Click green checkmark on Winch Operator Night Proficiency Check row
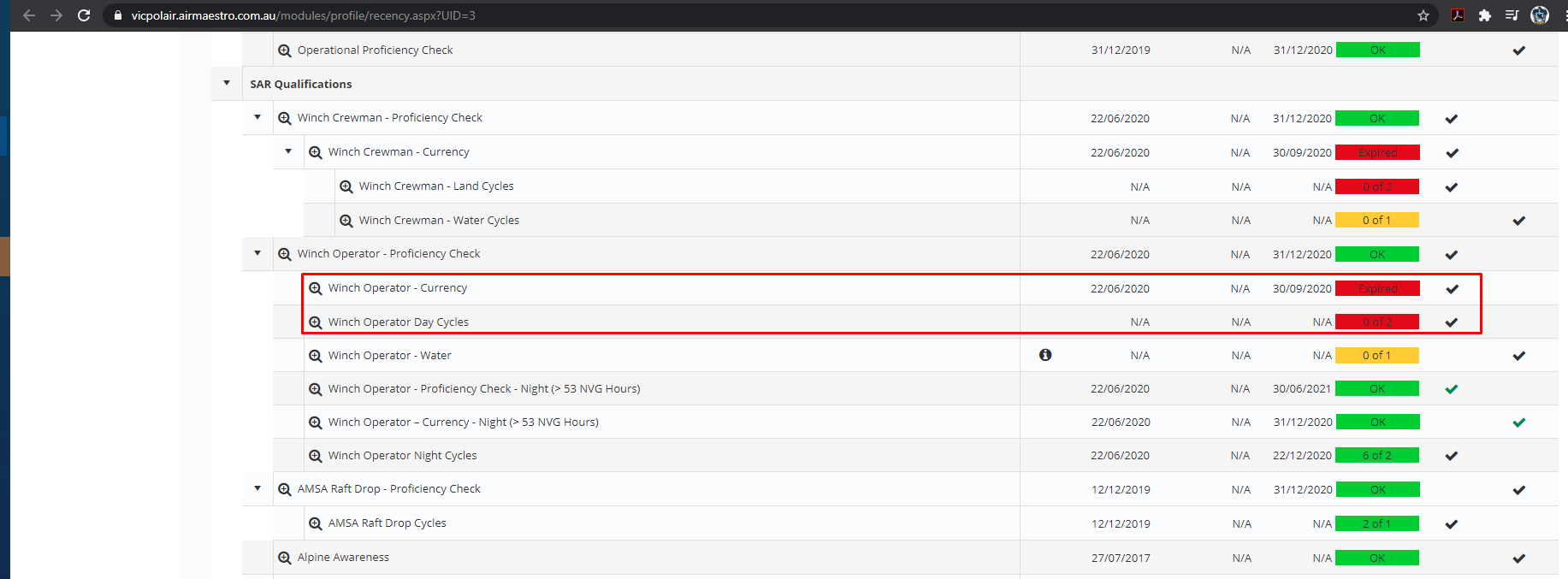The image size is (1568, 579). (1452, 389)
